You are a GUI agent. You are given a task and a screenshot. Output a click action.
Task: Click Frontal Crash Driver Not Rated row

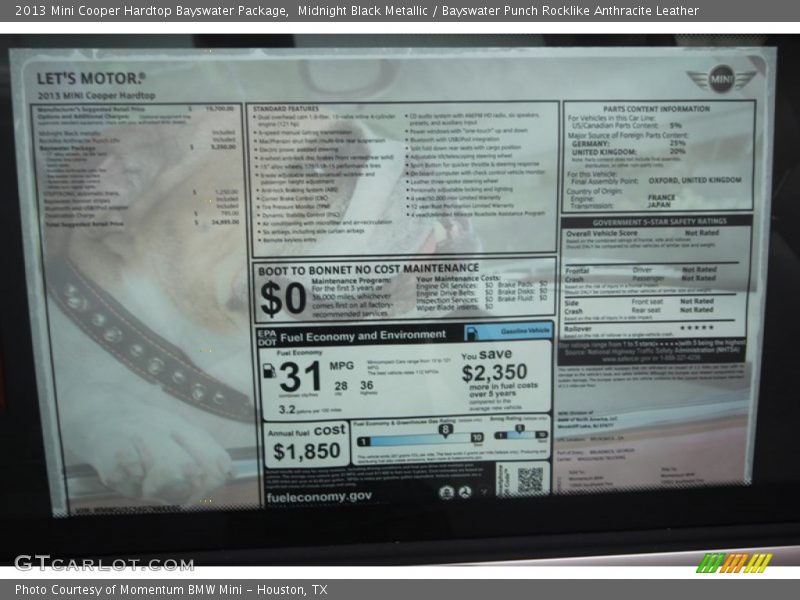[x=640, y=270]
